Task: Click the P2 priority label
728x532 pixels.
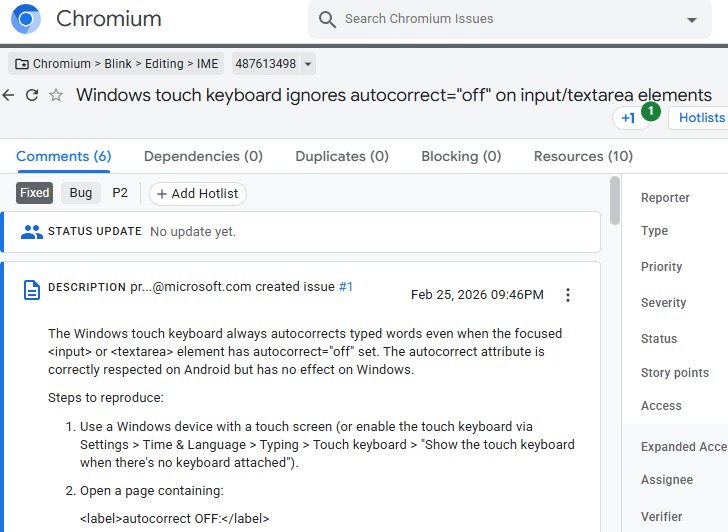Action: (x=120, y=193)
